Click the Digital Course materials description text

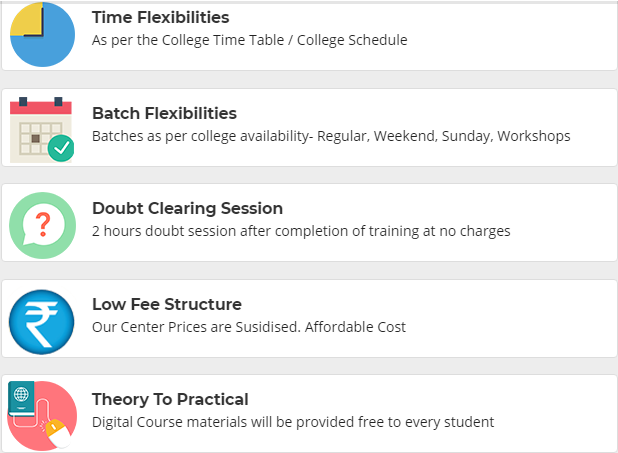[293, 422]
